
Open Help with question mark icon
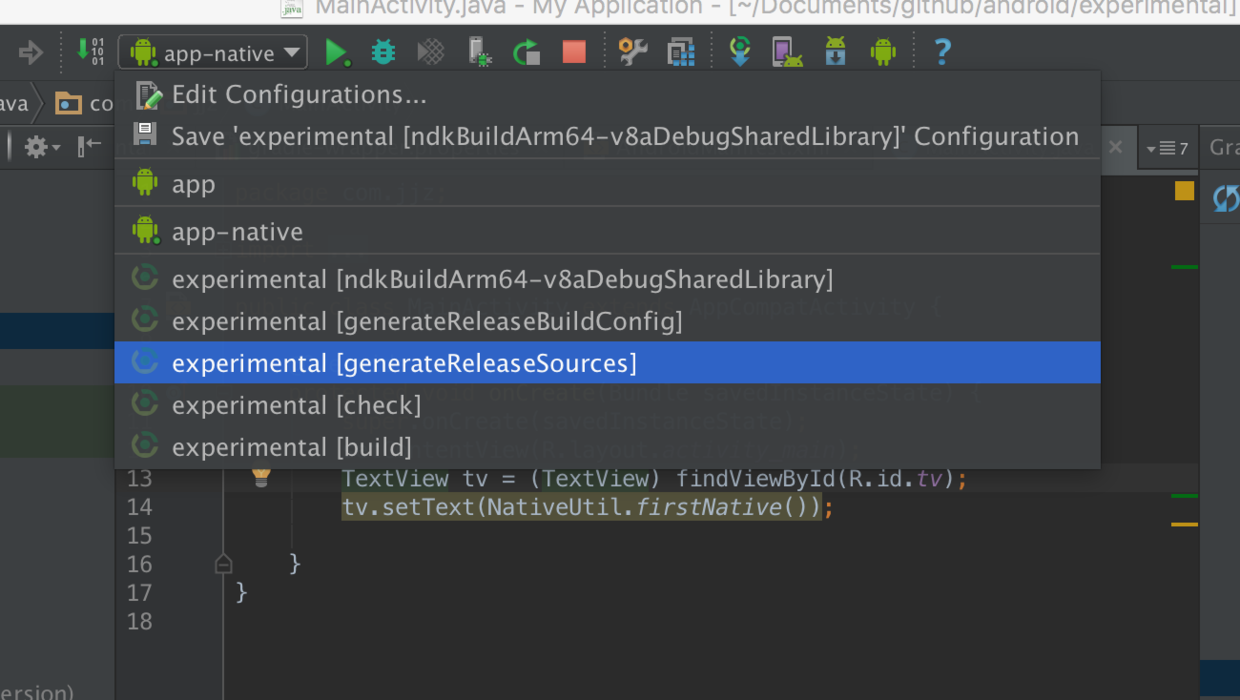tap(942, 52)
